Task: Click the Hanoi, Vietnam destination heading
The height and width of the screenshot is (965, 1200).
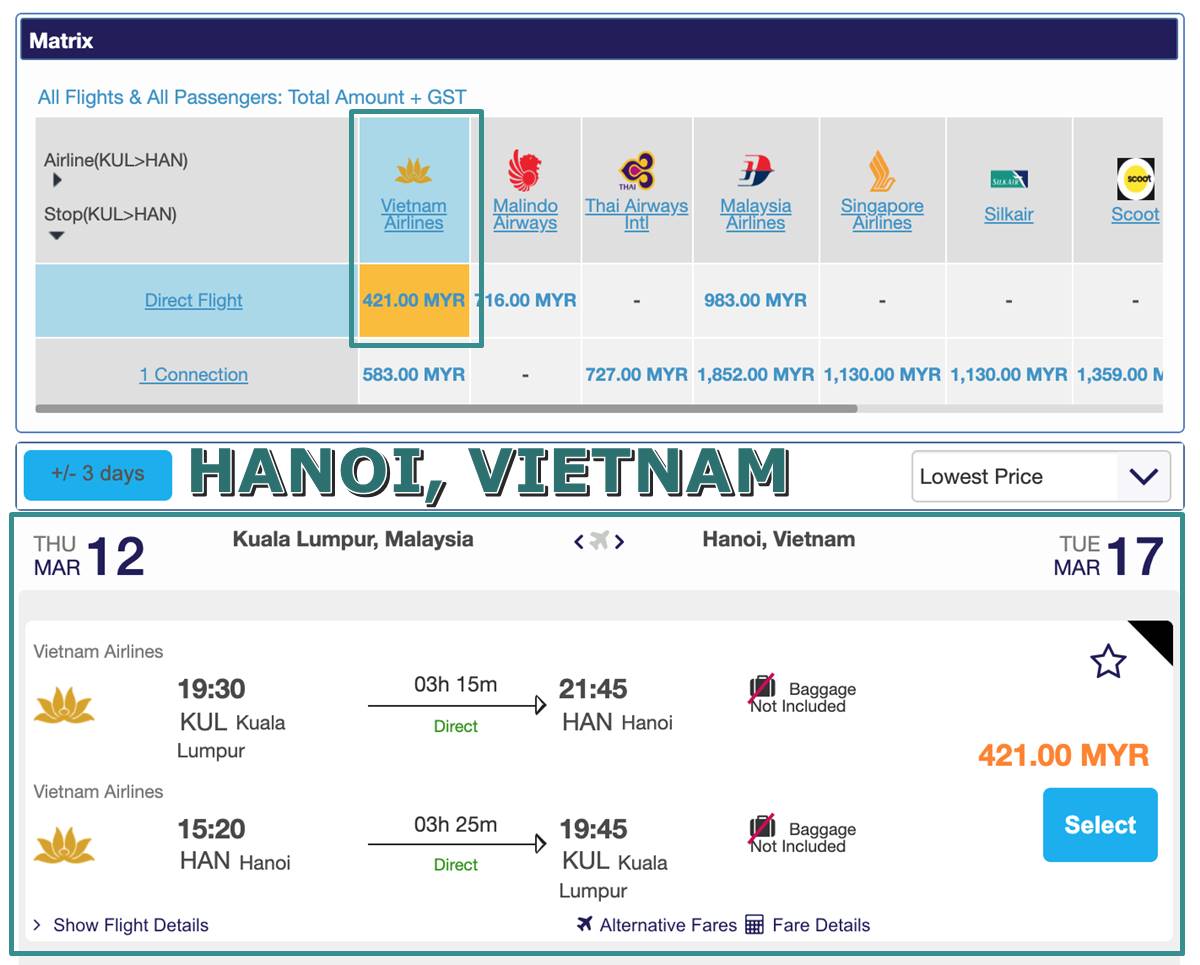Action: coord(779,539)
